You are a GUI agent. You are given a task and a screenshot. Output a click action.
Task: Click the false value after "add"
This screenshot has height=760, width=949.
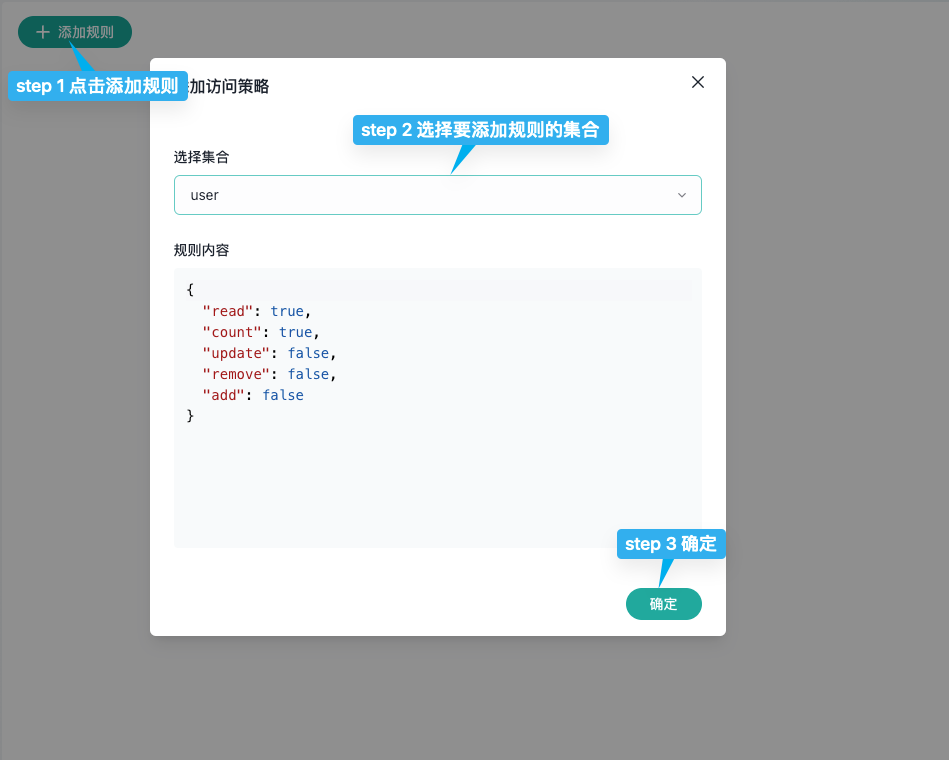click(x=283, y=395)
